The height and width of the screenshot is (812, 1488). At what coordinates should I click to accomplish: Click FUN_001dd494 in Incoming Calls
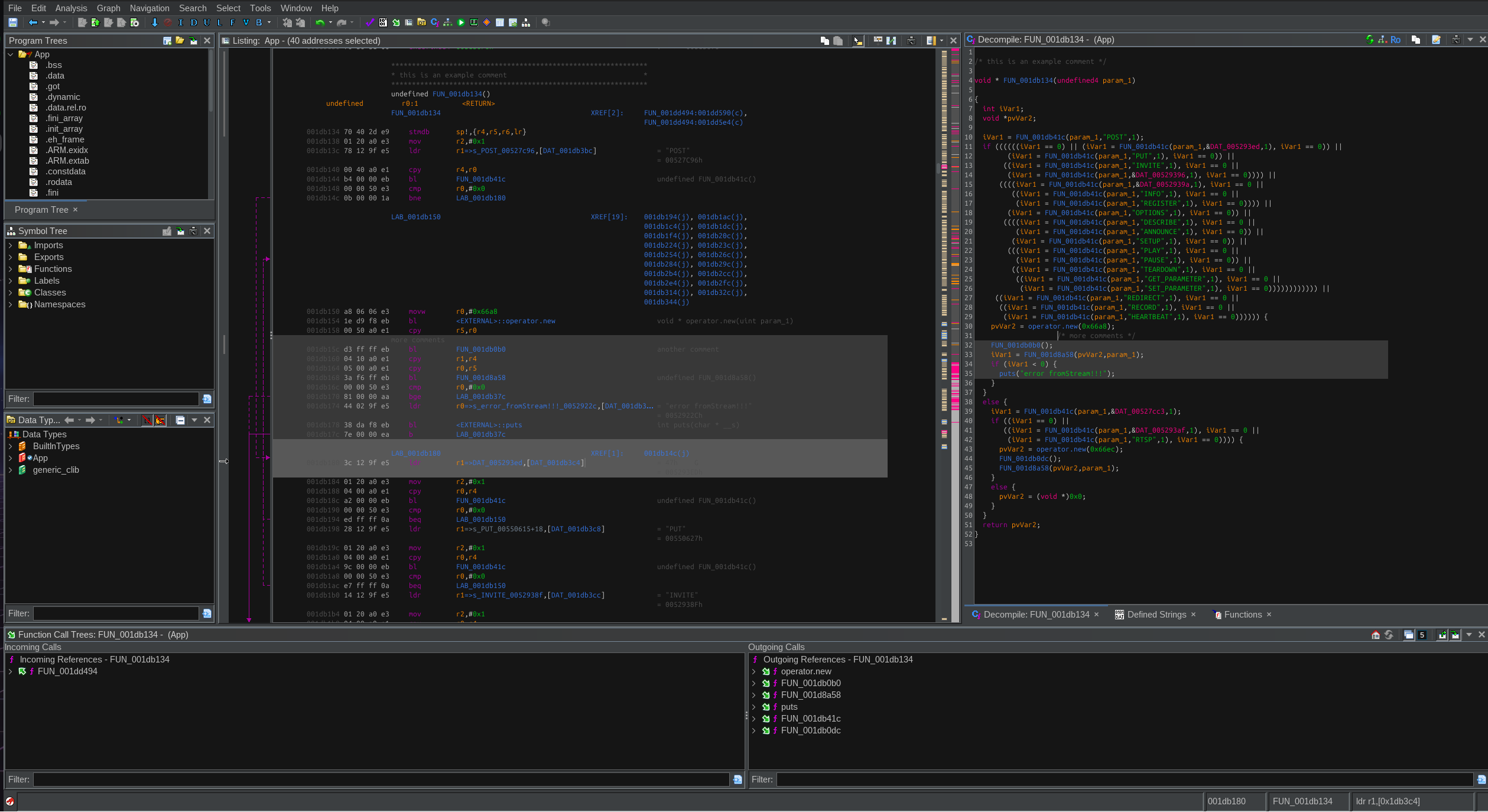tap(67, 671)
